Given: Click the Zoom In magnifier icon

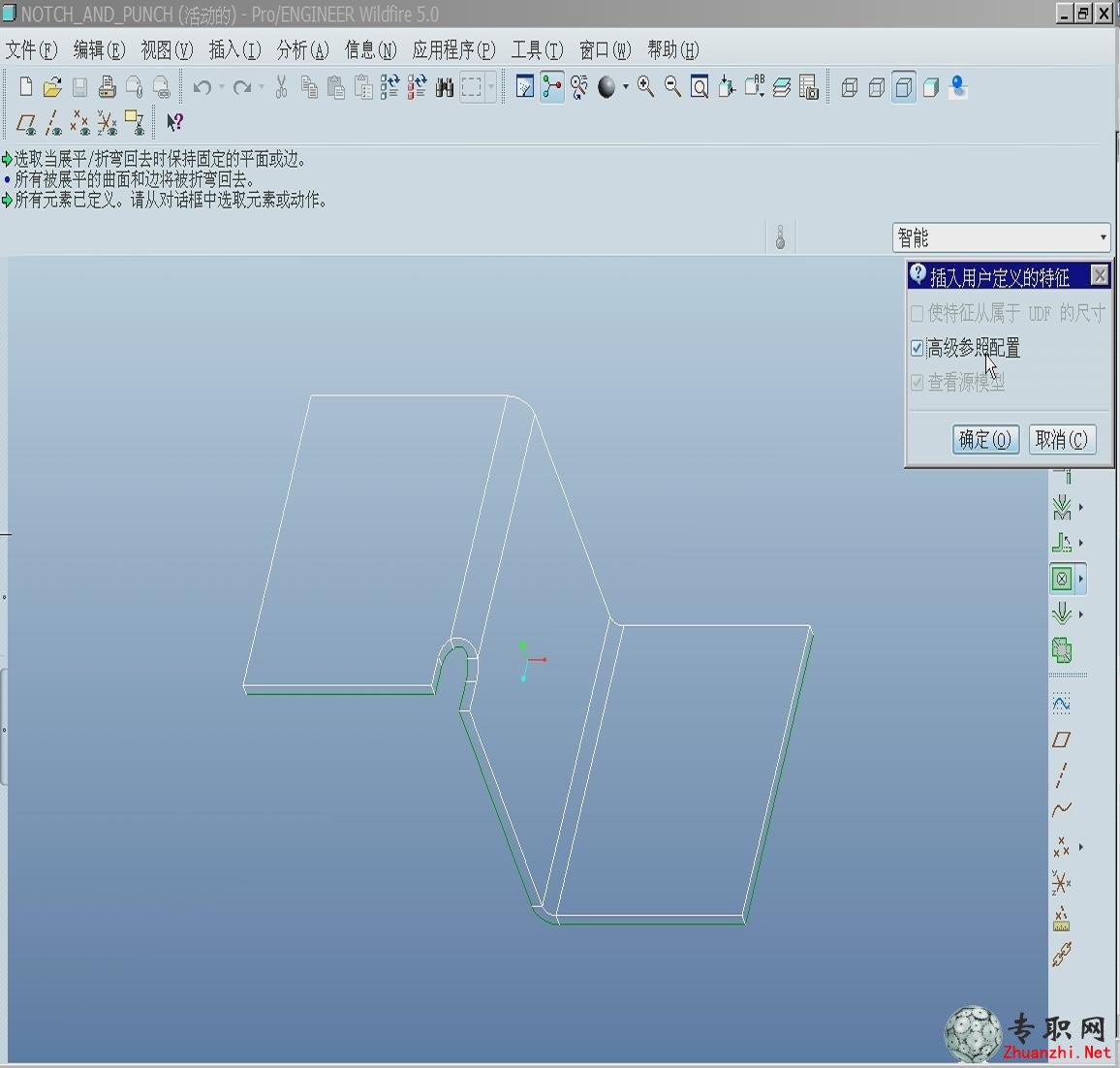Looking at the screenshot, I should pyautogui.click(x=645, y=87).
